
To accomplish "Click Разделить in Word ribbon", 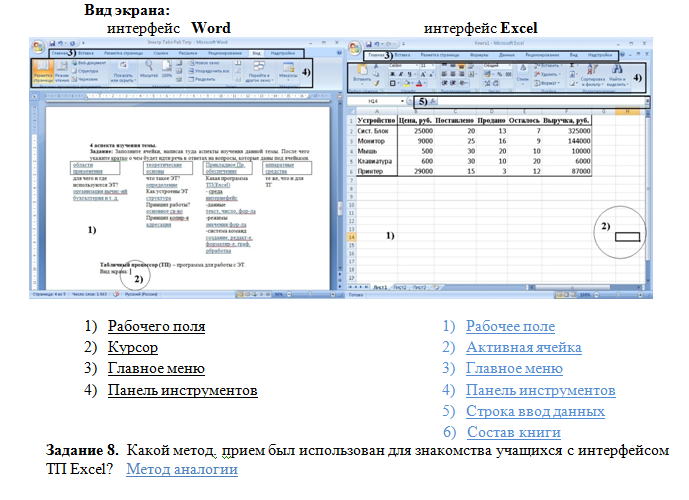I will click(x=202, y=79).
